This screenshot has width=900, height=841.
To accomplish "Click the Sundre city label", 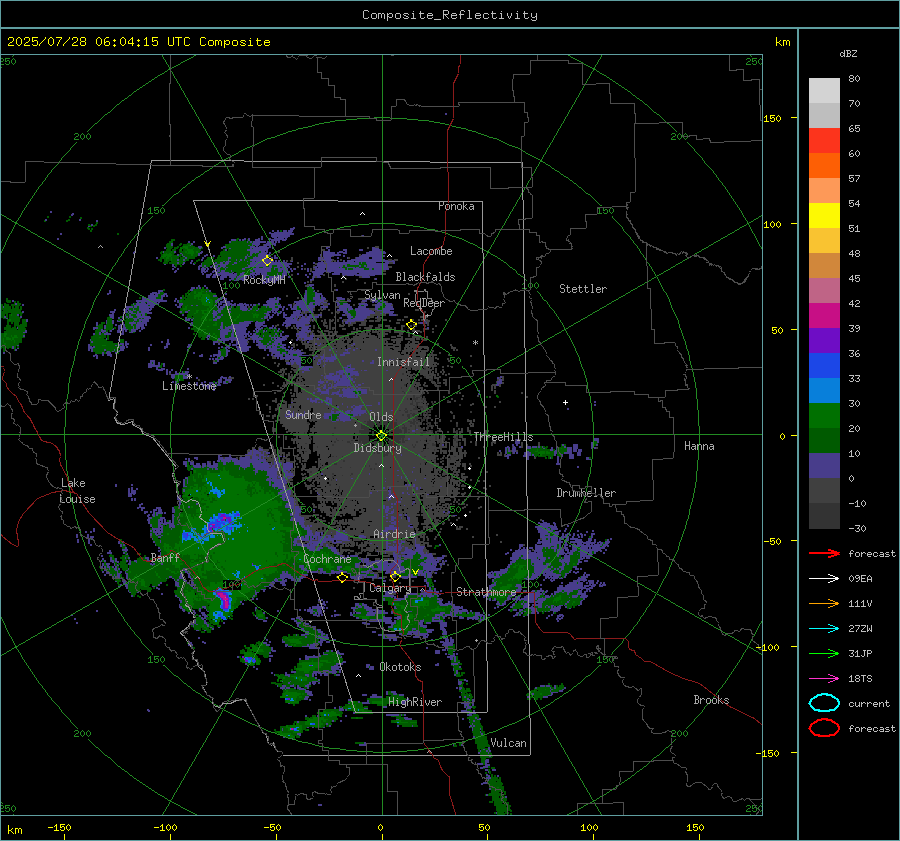I will pyautogui.click(x=303, y=414).
